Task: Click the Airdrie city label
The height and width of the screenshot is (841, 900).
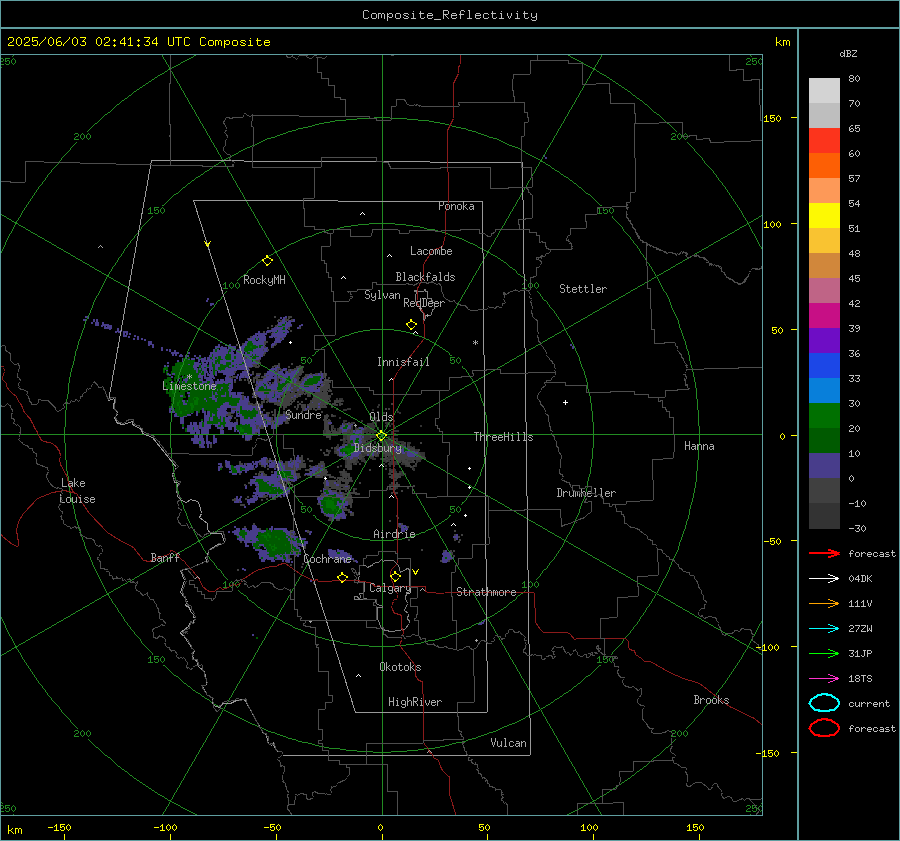Action: [394, 534]
